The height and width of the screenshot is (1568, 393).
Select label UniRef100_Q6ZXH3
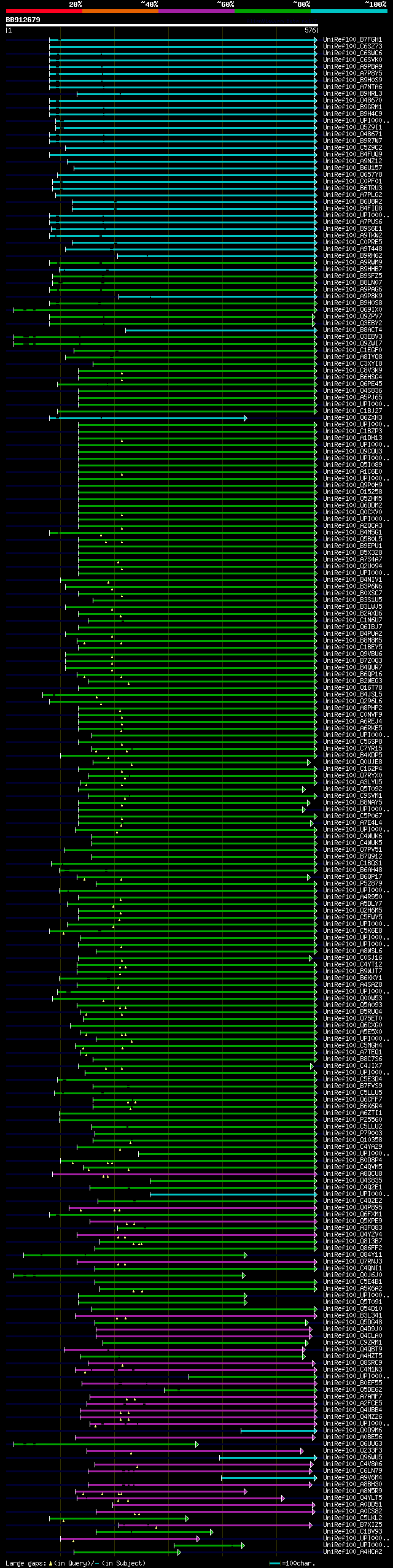pyautogui.click(x=352, y=418)
